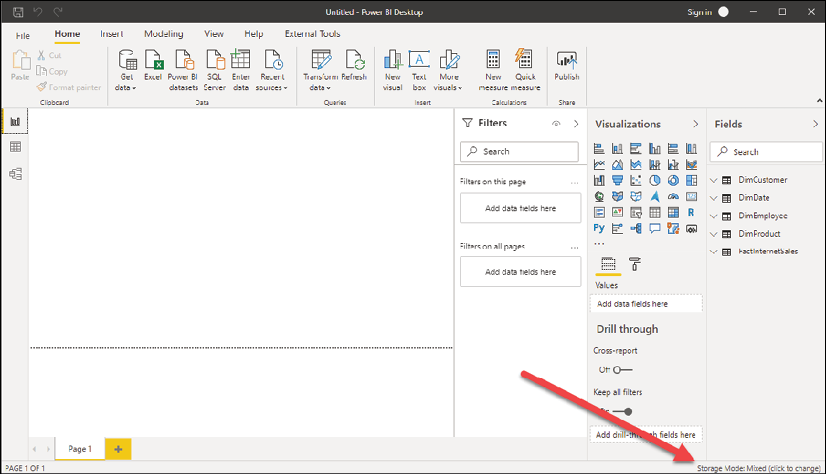Expand the DimCustomer table chevron

(714, 180)
